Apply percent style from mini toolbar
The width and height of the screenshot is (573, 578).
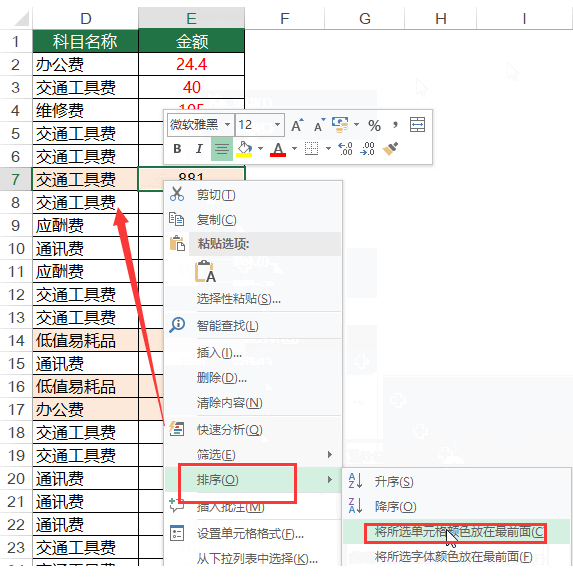[374, 126]
